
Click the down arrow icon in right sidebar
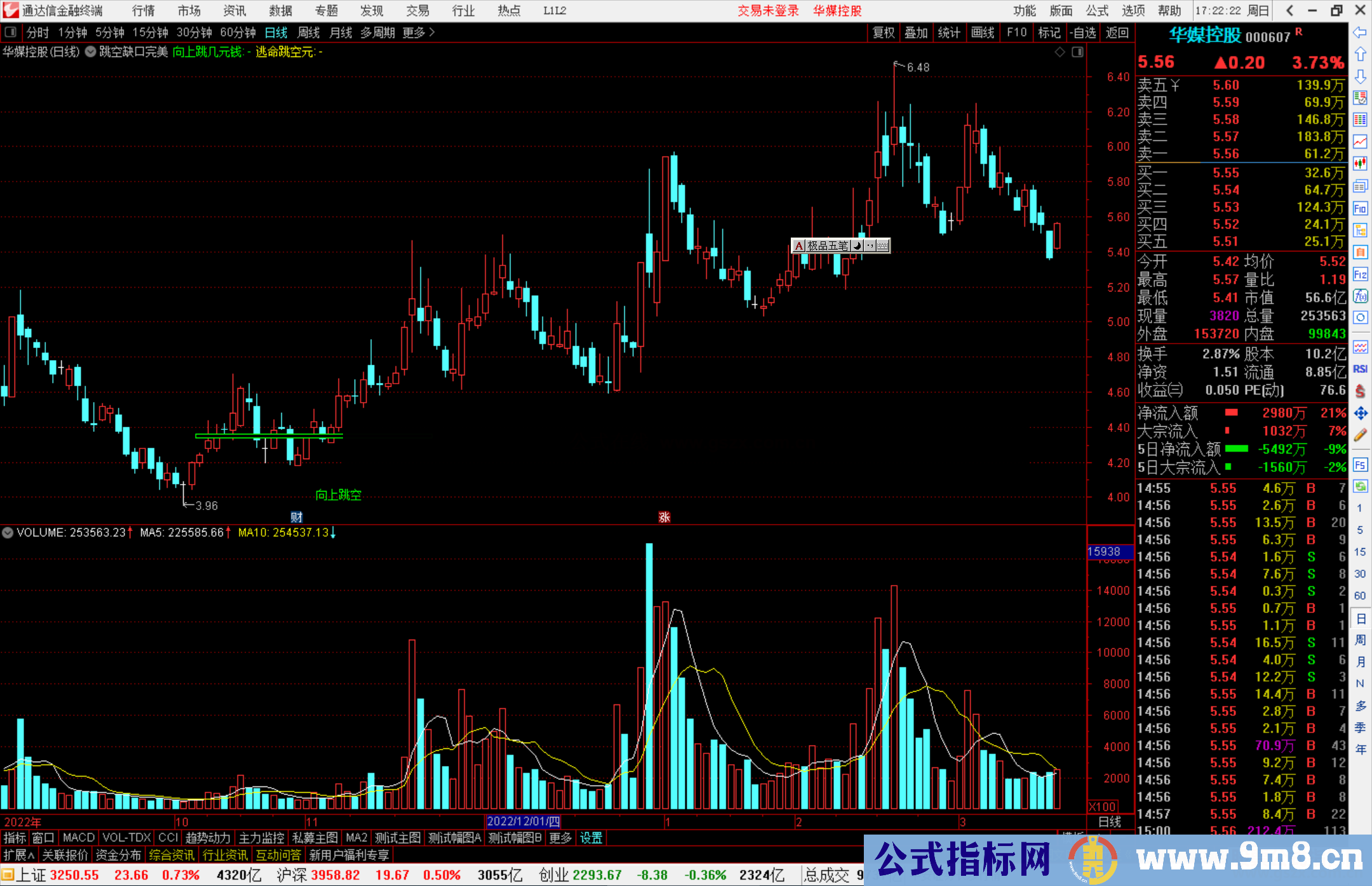click(1360, 77)
